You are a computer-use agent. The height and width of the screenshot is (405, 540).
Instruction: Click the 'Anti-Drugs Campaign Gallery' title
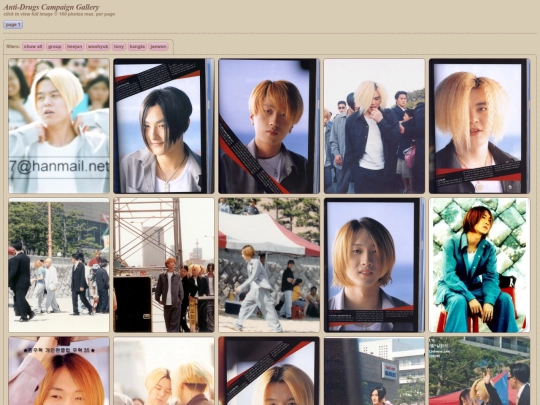click(51, 7)
